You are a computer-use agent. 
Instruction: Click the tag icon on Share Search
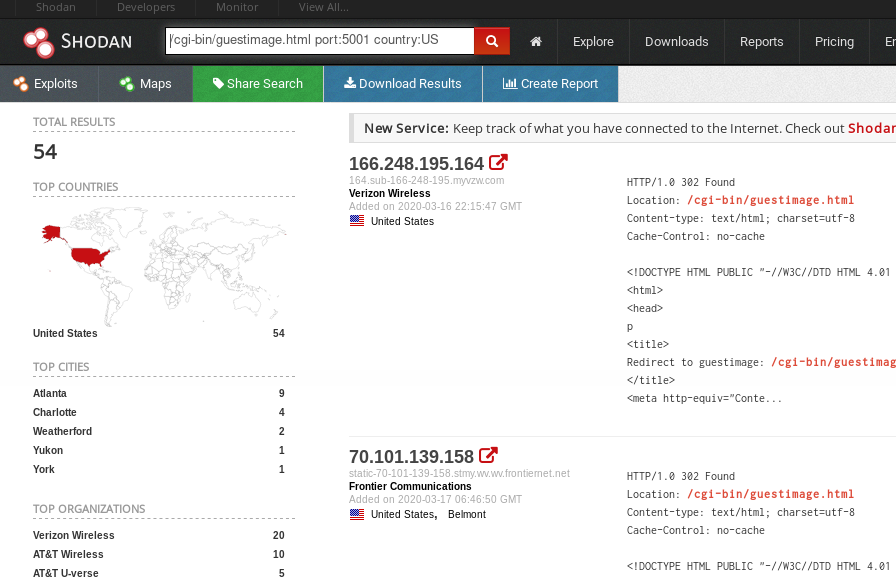click(x=218, y=83)
